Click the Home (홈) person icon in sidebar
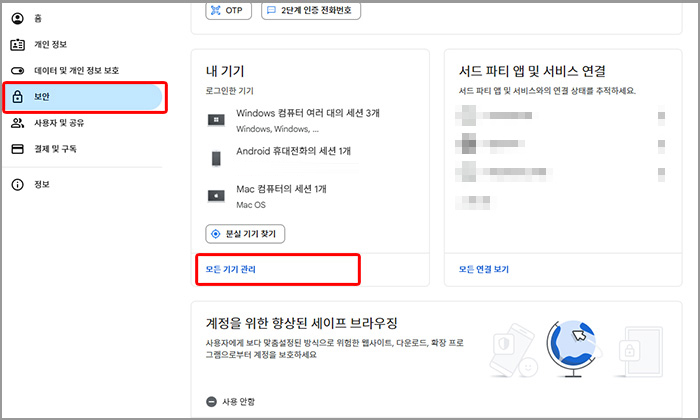Viewport: 700px width, 420px height. (17, 18)
